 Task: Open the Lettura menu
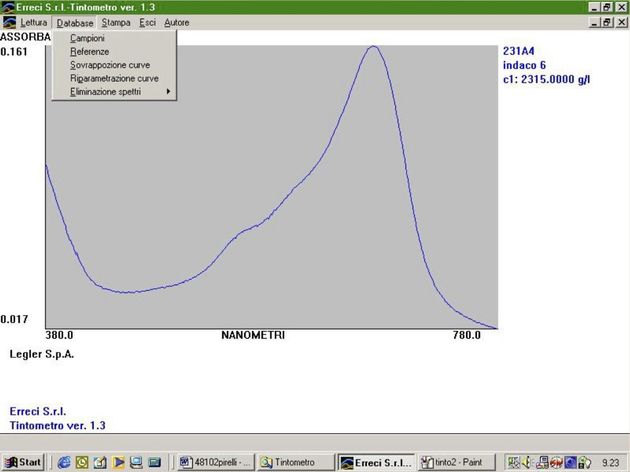click(34, 22)
